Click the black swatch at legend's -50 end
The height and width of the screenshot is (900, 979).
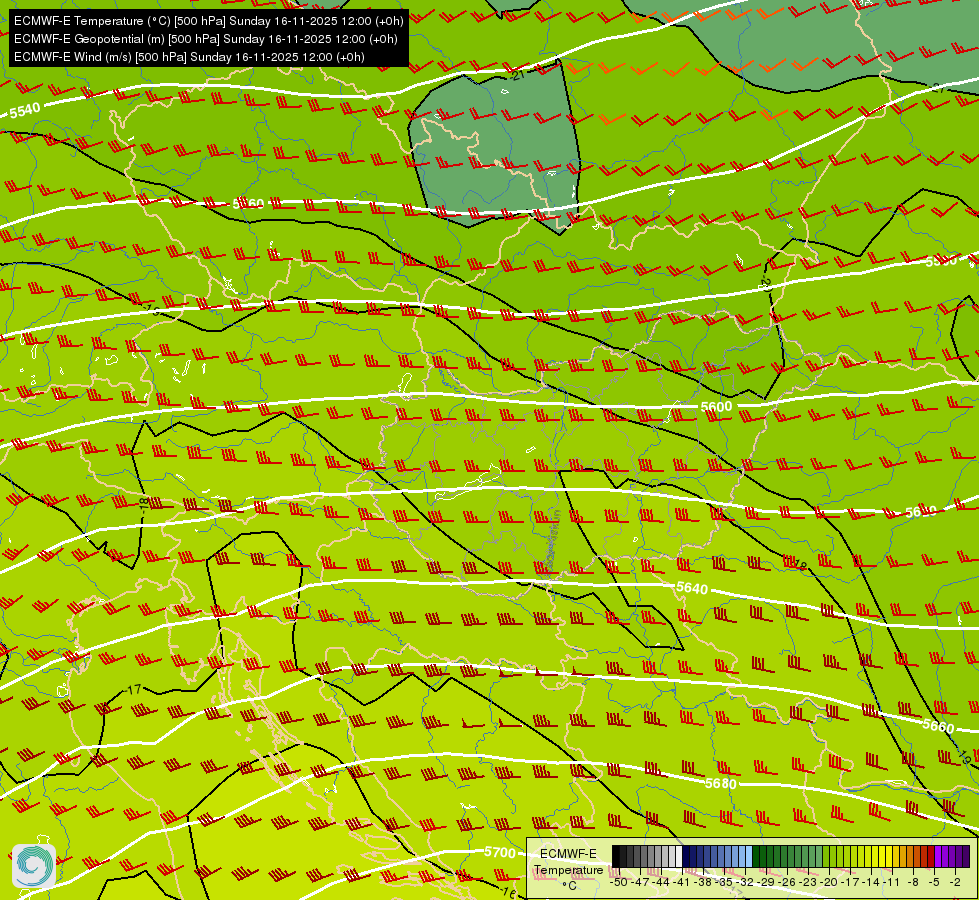tap(616, 856)
